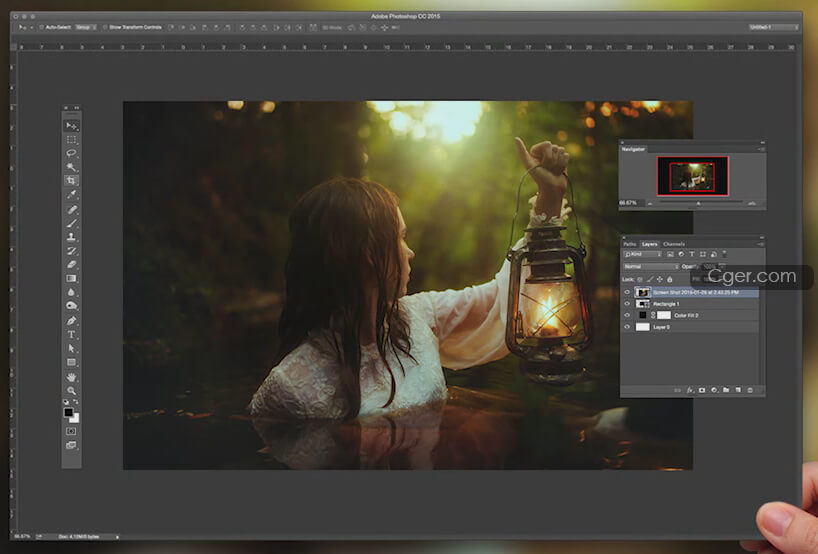Select the Brush tool

click(x=71, y=223)
